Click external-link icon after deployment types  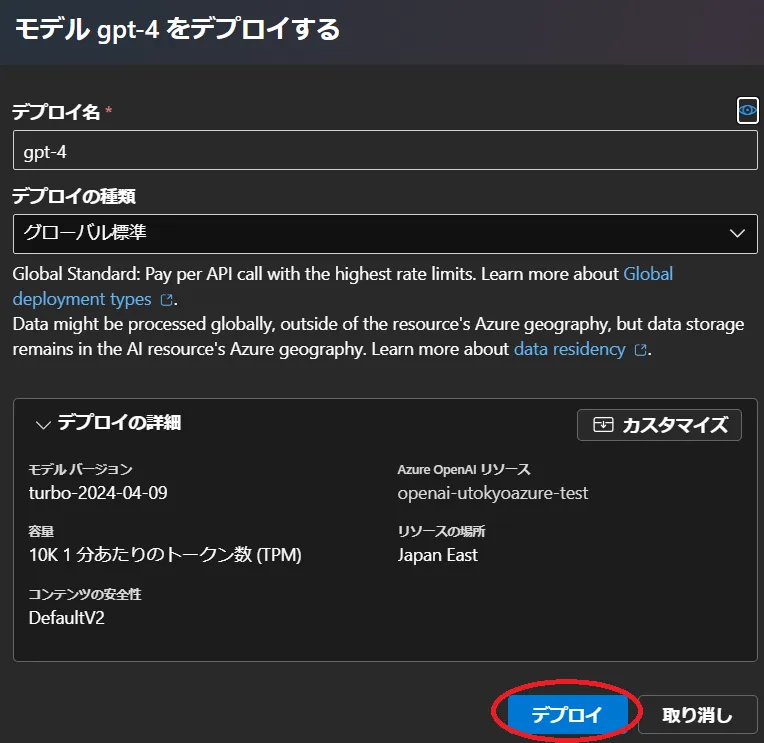point(167,300)
